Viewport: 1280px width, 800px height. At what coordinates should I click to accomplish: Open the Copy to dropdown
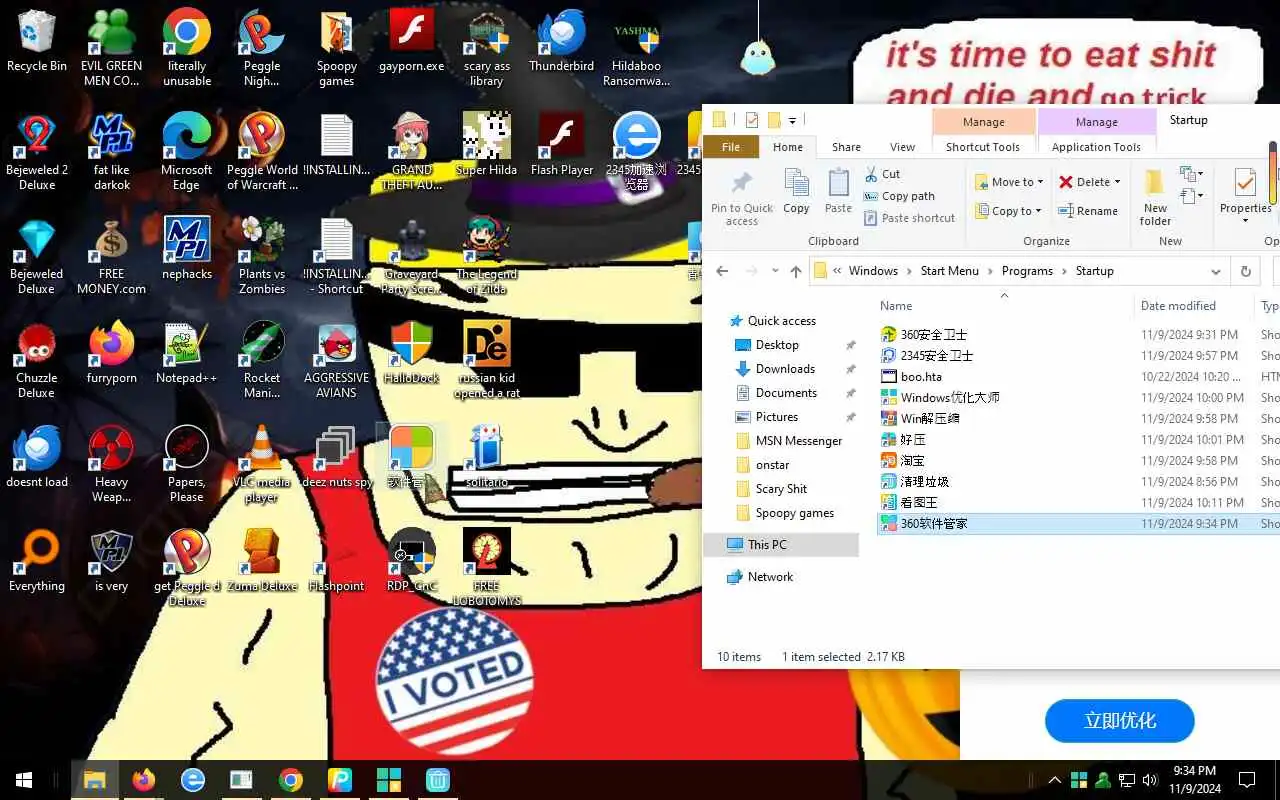(x=1008, y=211)
